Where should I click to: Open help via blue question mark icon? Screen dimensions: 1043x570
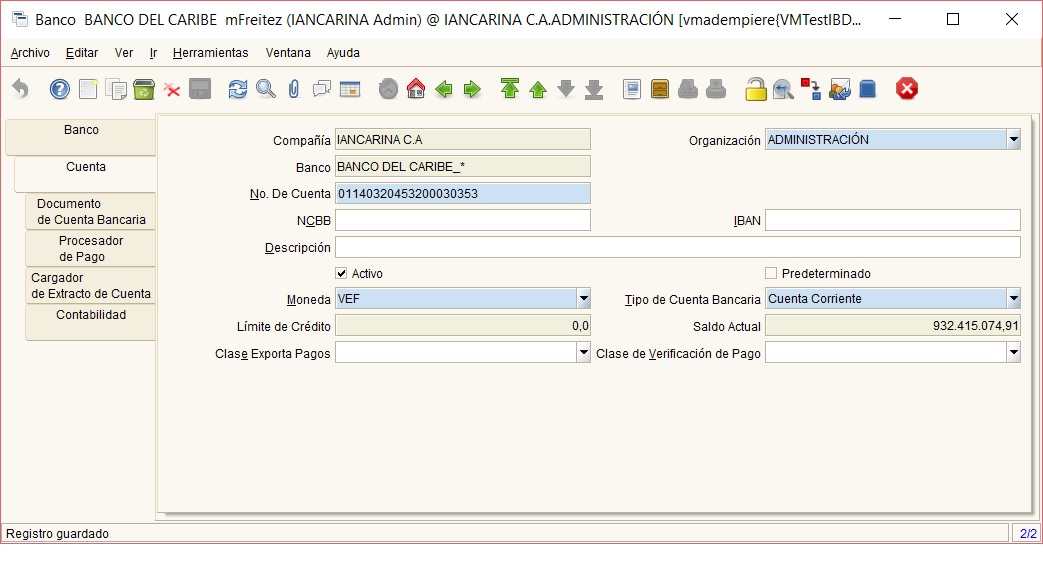tap(60, 88)
